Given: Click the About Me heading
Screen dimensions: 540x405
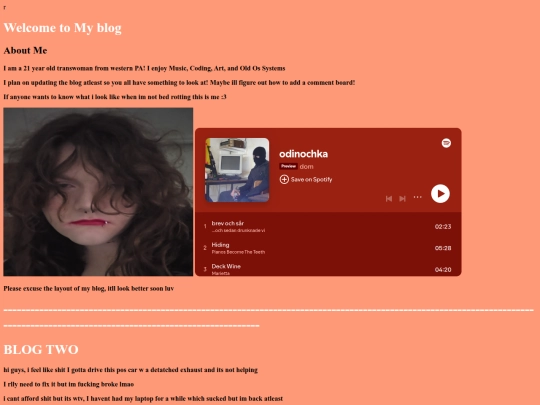Looking at the screenshot, I should click(x=25, y=51).
